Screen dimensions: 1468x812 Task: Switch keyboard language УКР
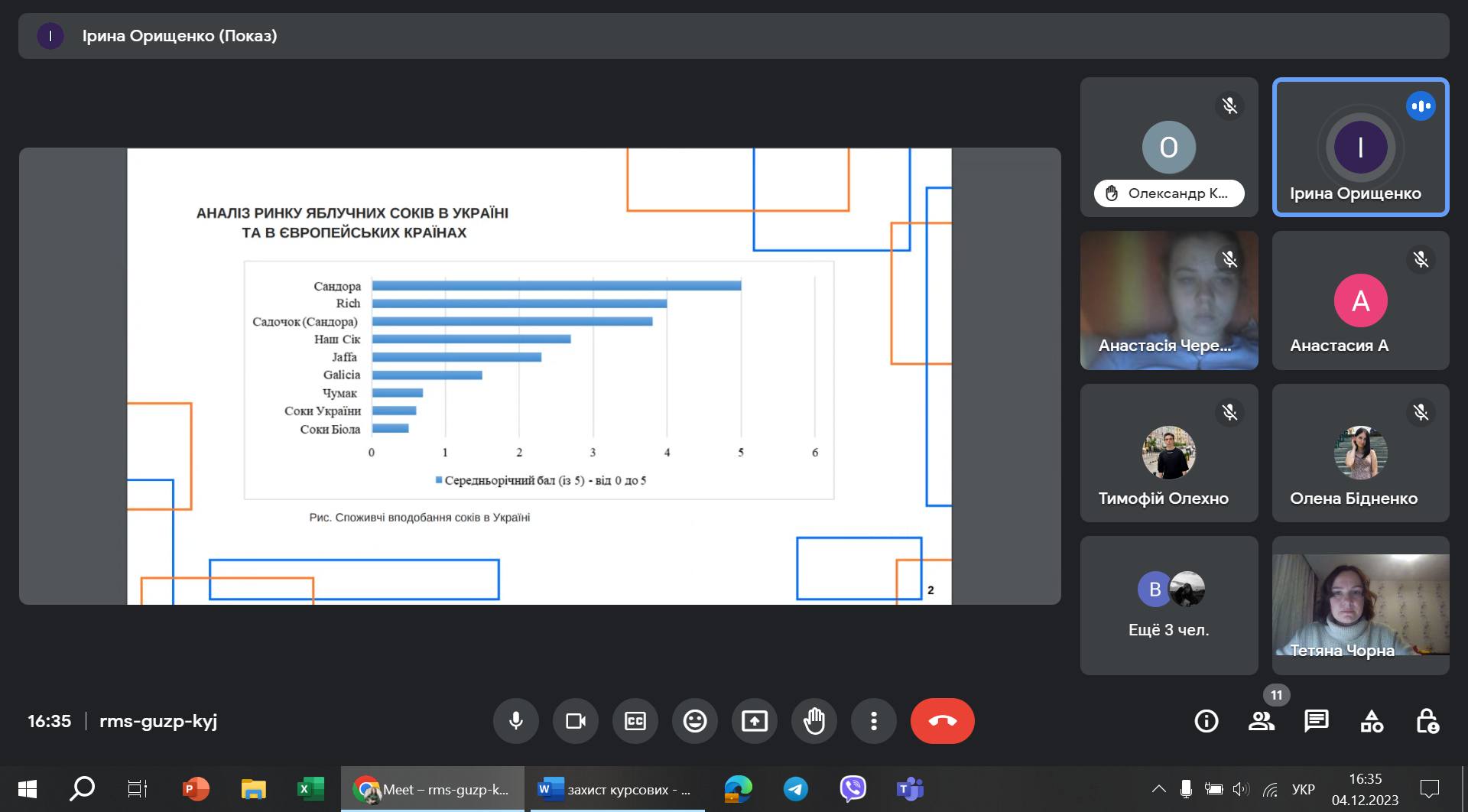click(1303, 789)
